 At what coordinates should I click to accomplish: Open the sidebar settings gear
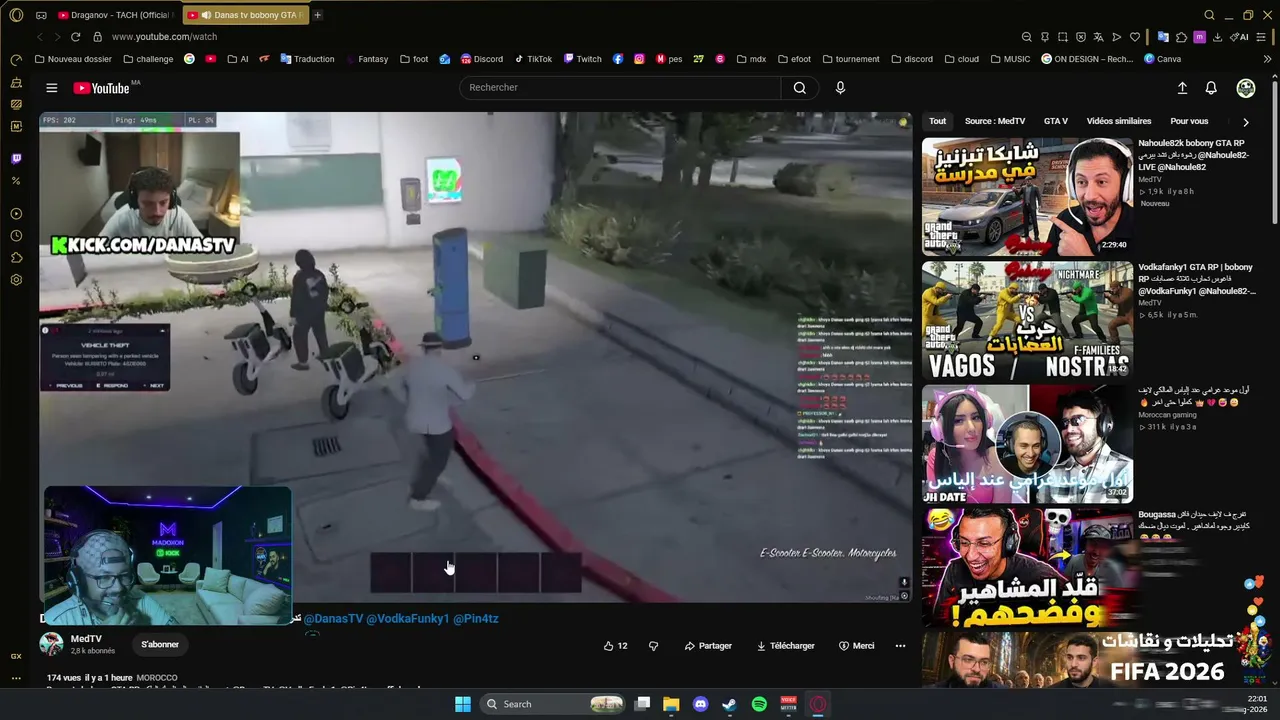pos(16,280)
